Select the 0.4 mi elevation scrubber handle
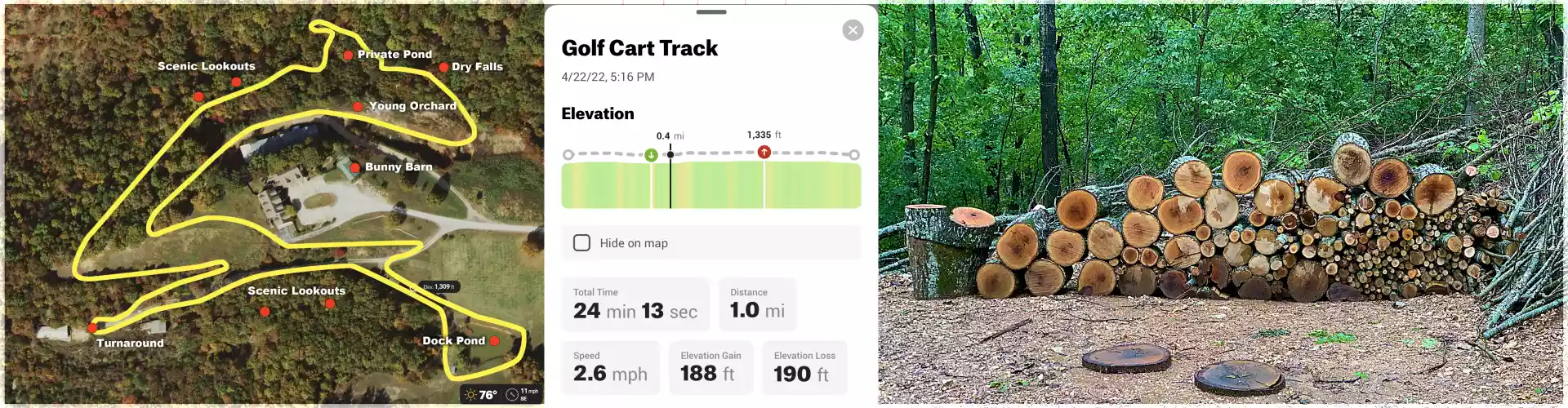 [x=670, y=154]
